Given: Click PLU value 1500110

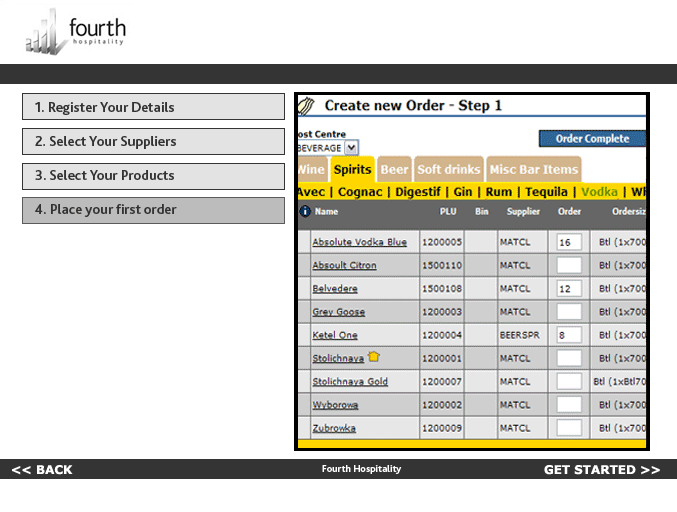Looking at the screenshot, I should point(442,265).
